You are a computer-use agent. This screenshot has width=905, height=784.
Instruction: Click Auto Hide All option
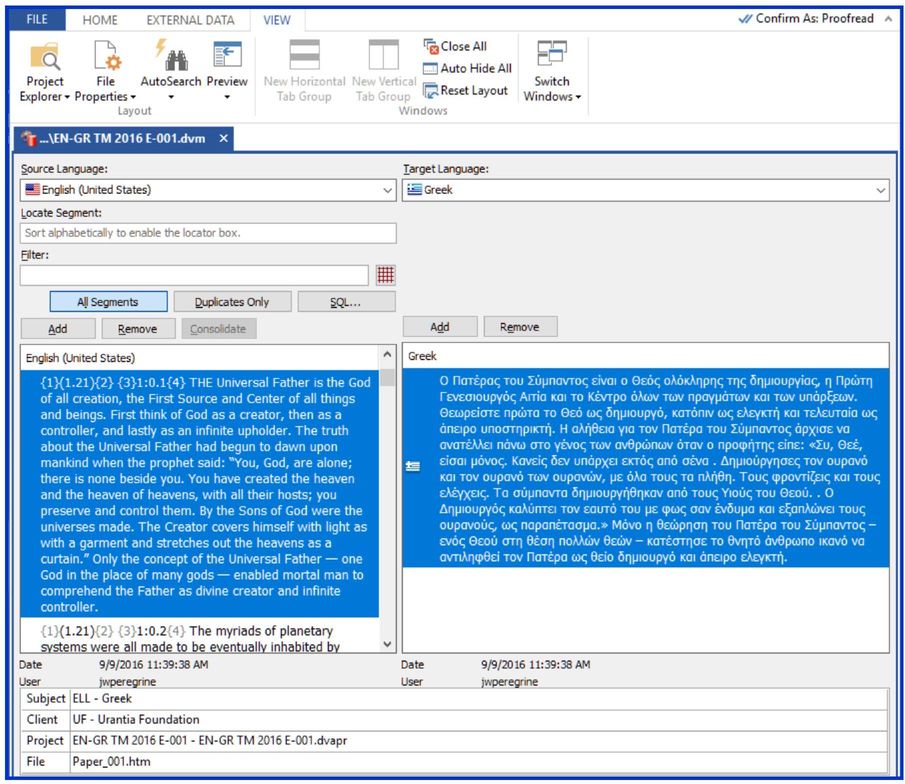click(468, 68)
